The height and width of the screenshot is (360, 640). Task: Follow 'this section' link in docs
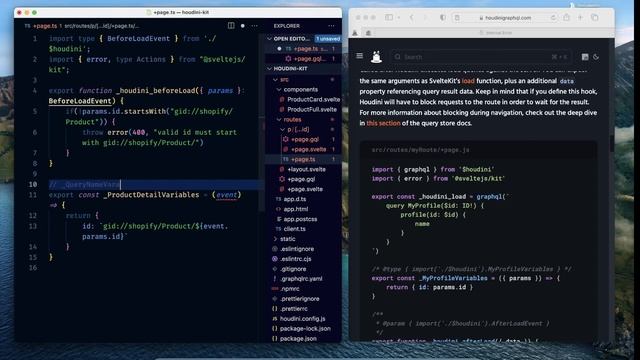pos(383,123)
